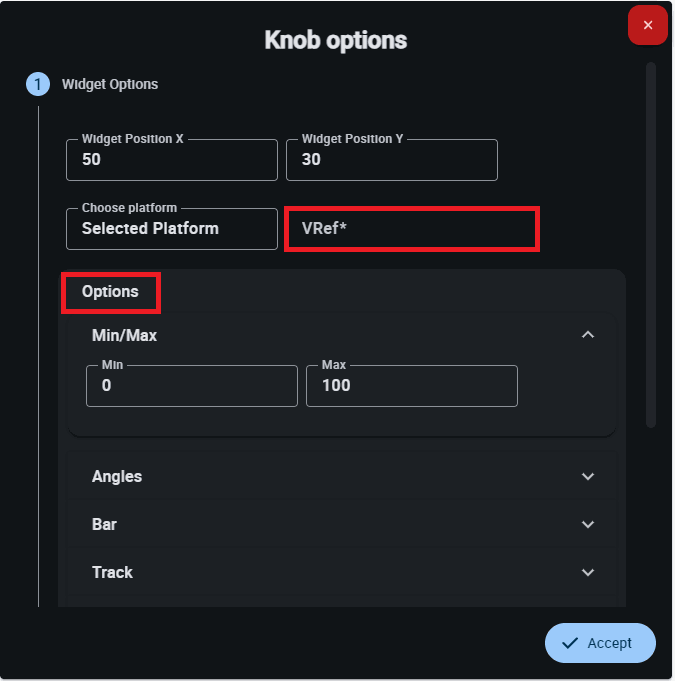Viewport: 675px width, 681px height.
Task: Expand Angles using its chevron arrow
Action: point(588,477)
